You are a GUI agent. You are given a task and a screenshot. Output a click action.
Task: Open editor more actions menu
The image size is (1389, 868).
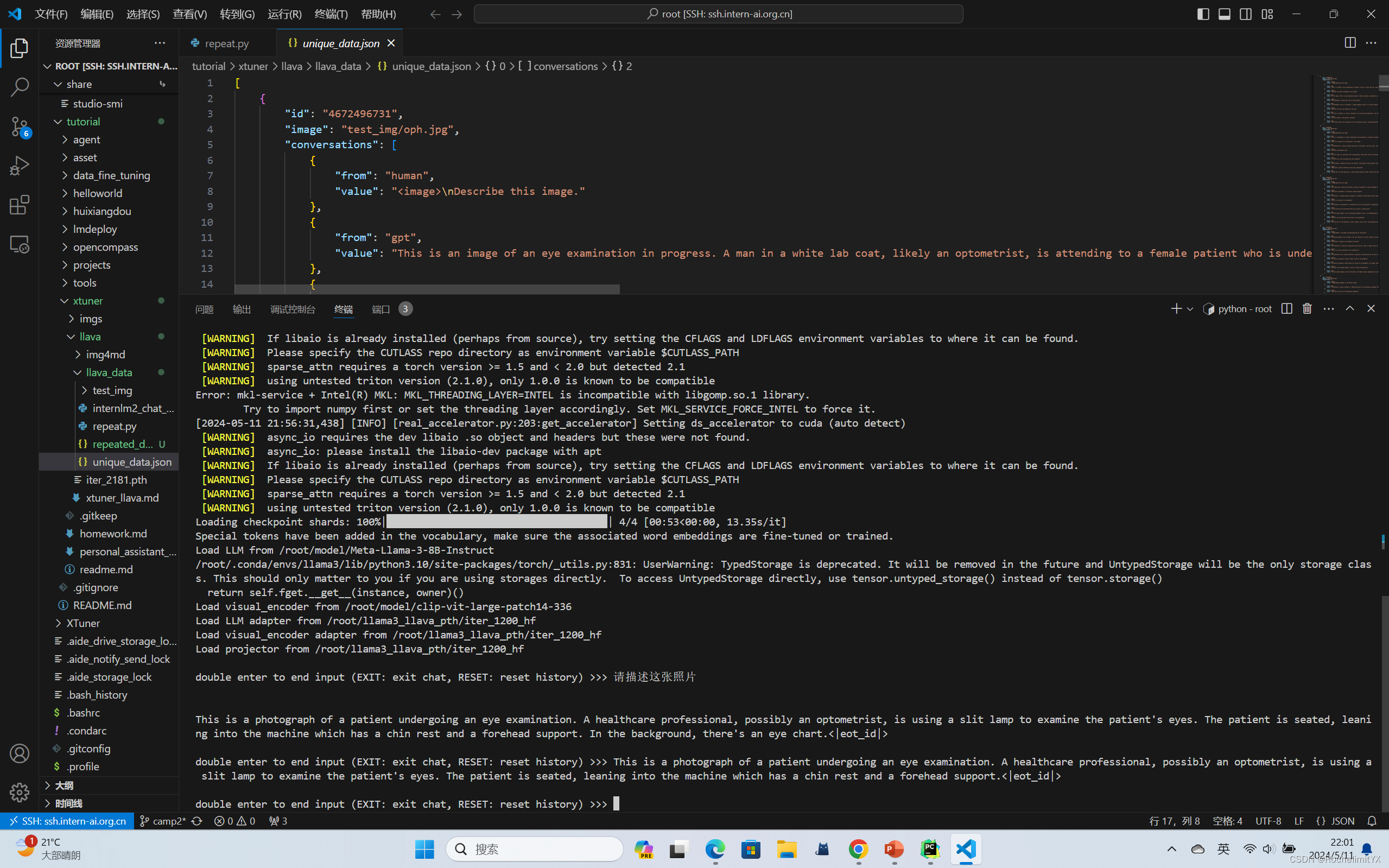[1371, 43]
